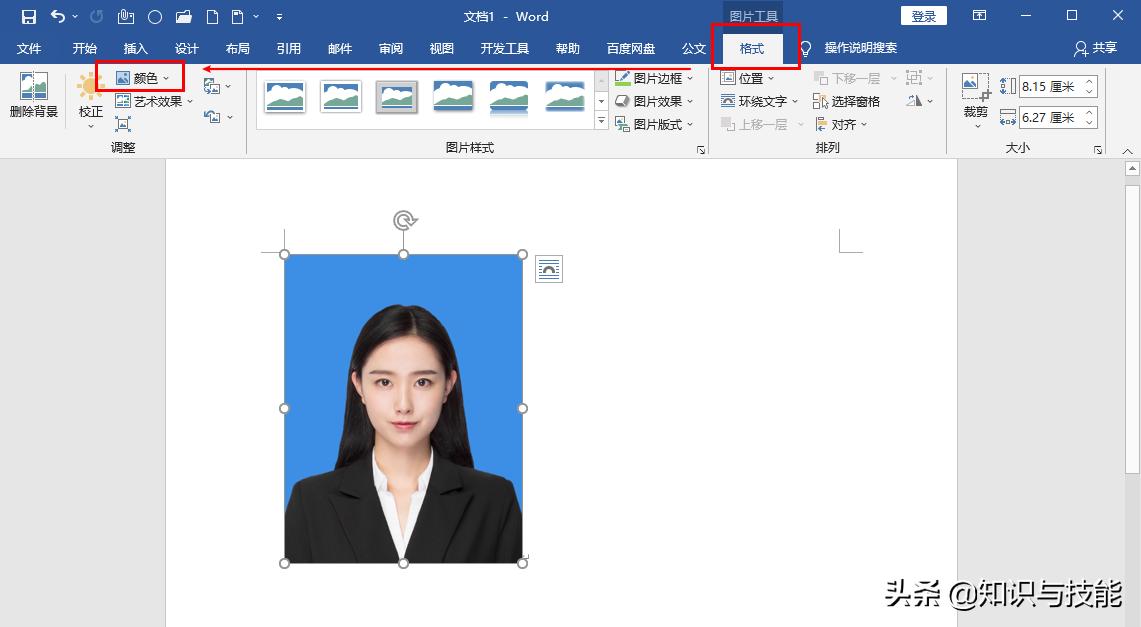Click the Share (共享) button
The width and height of the screenshot is (1141, 627).
[1102, 47]
